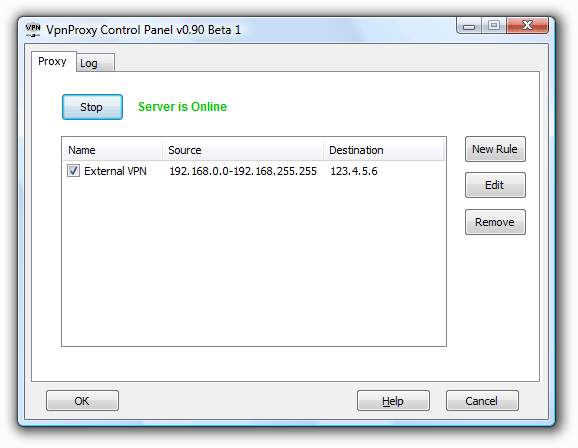
Task: Confirm with the OK button
Action: point(82,400)
